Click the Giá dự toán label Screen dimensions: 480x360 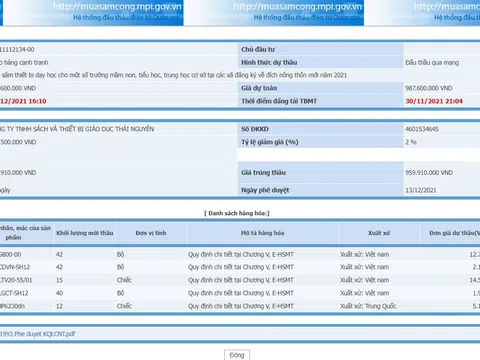(x=259, y=88)
